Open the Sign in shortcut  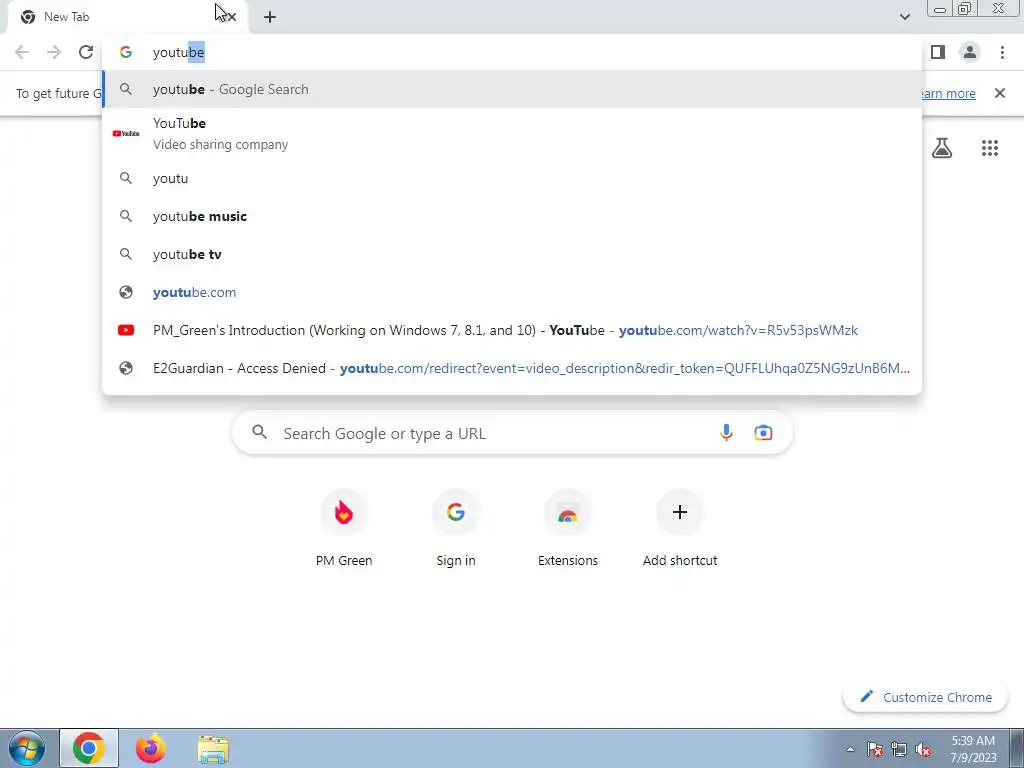[x=456, y=529]
